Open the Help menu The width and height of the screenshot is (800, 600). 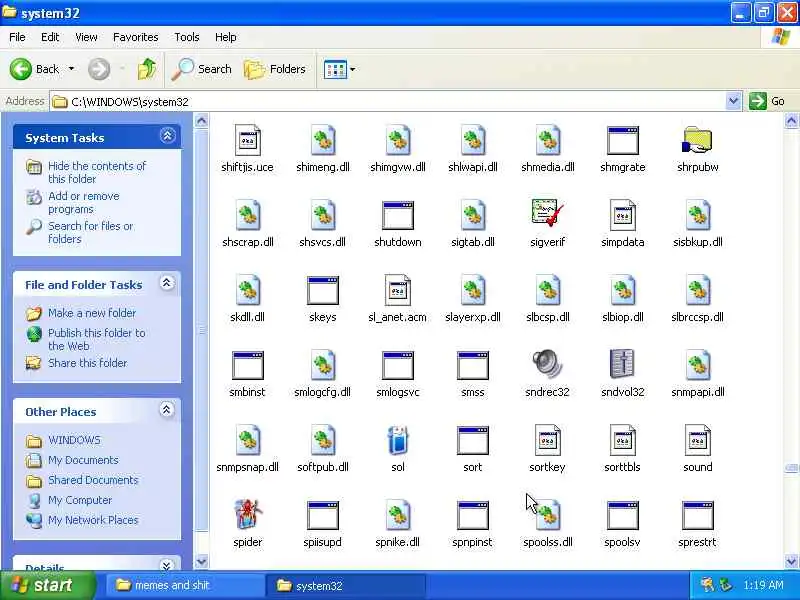click(226, 37)
